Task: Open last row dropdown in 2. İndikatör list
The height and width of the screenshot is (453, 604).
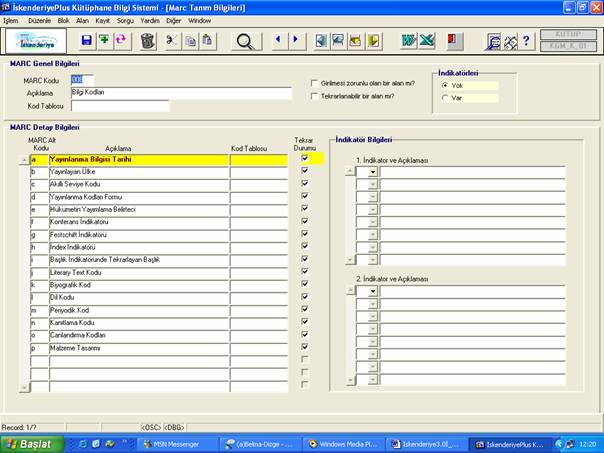Action: 372,379
